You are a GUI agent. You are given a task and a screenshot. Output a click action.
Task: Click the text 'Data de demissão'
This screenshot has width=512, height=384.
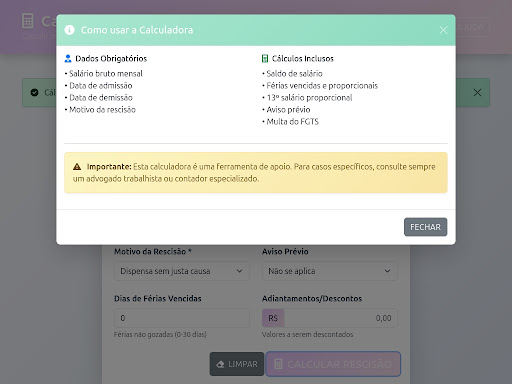point(101,98)
